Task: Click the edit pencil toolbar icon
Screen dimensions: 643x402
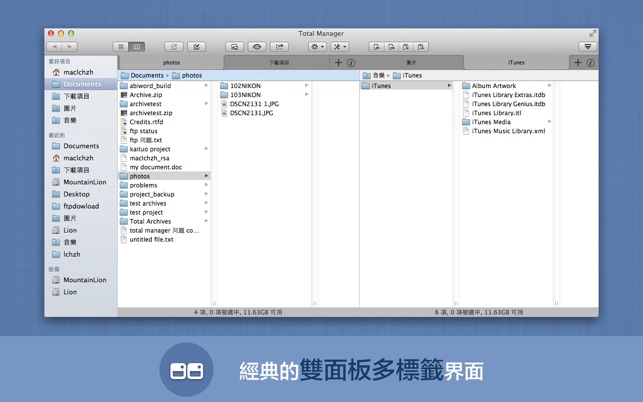Action: pos(196,47)
